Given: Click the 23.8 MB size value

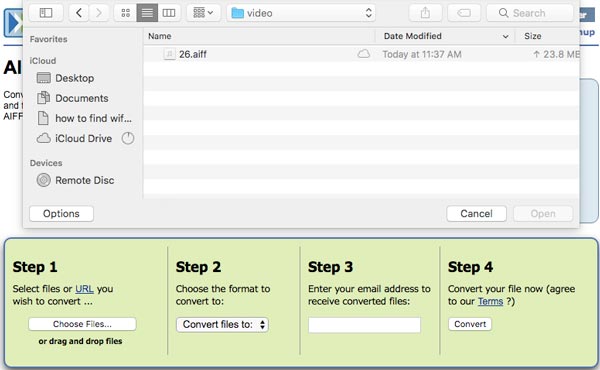Looking at the screenshot, I should 561,54.
